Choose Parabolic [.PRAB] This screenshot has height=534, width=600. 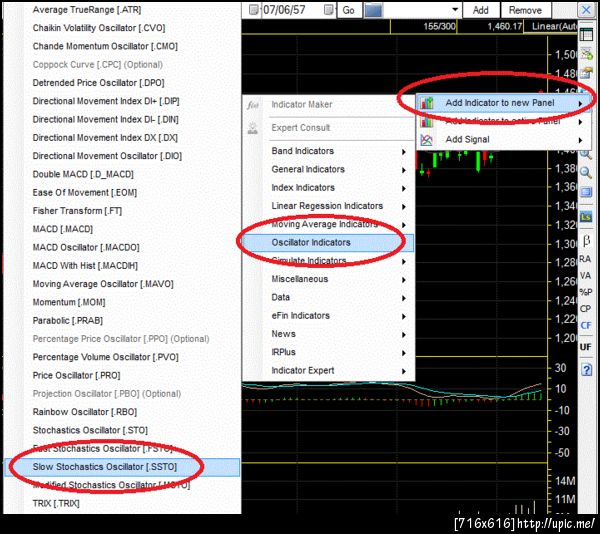68,321
